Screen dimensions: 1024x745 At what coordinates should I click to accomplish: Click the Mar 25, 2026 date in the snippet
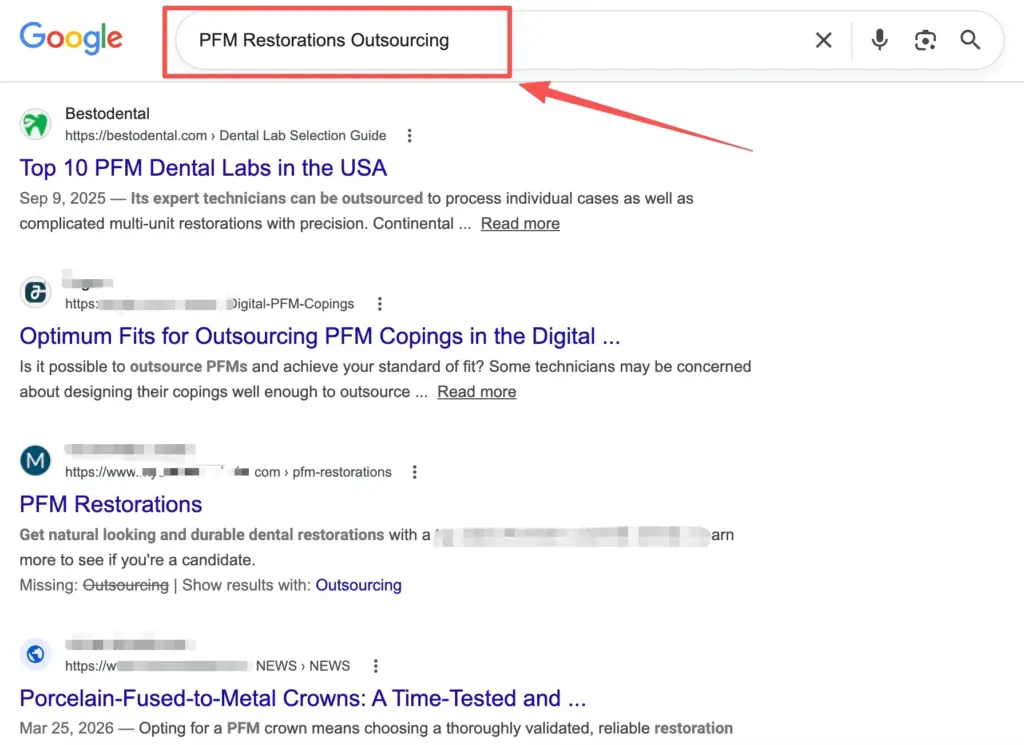[x=66, y=728]
